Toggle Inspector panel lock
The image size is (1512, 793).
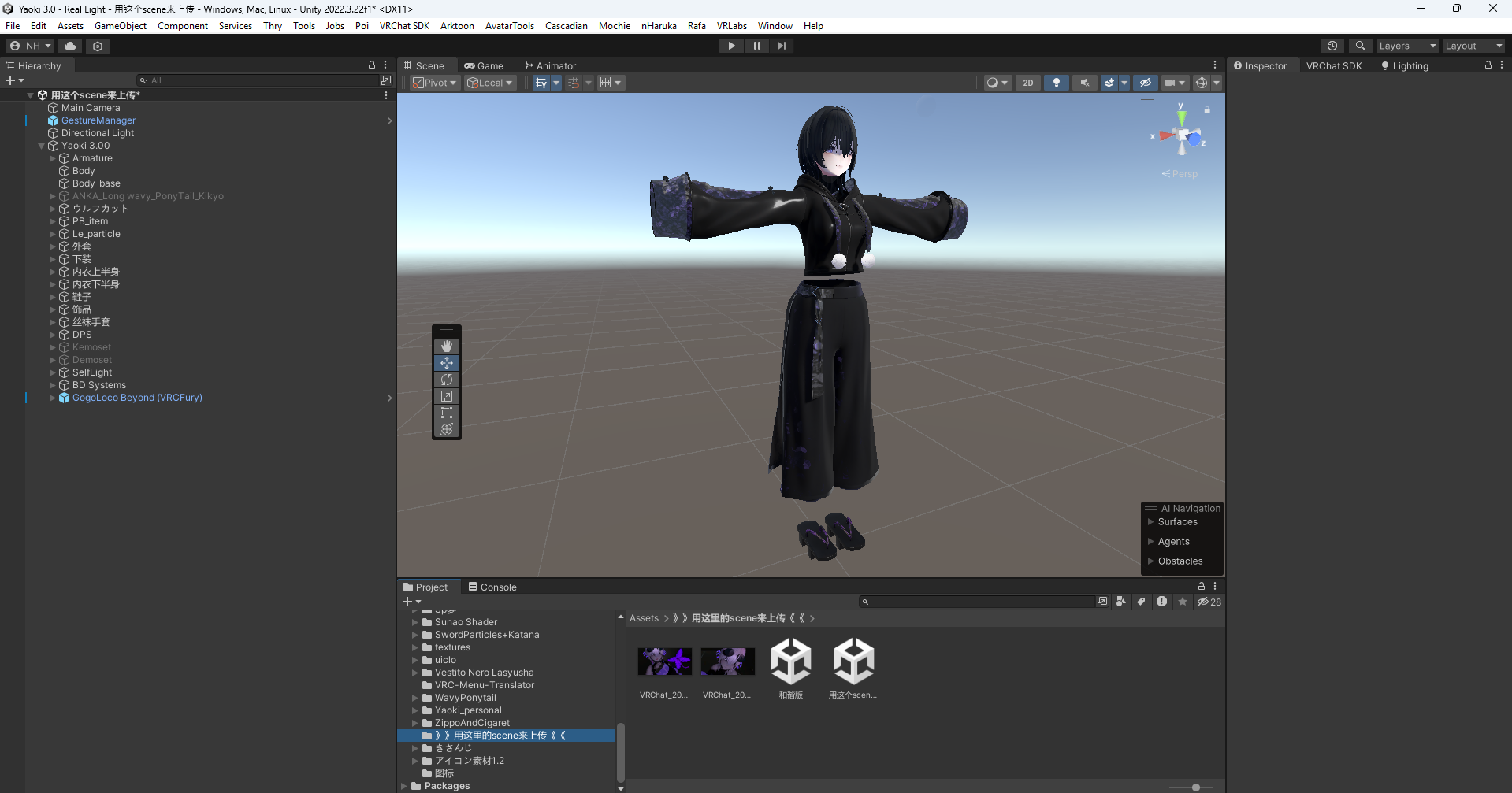1488,65
